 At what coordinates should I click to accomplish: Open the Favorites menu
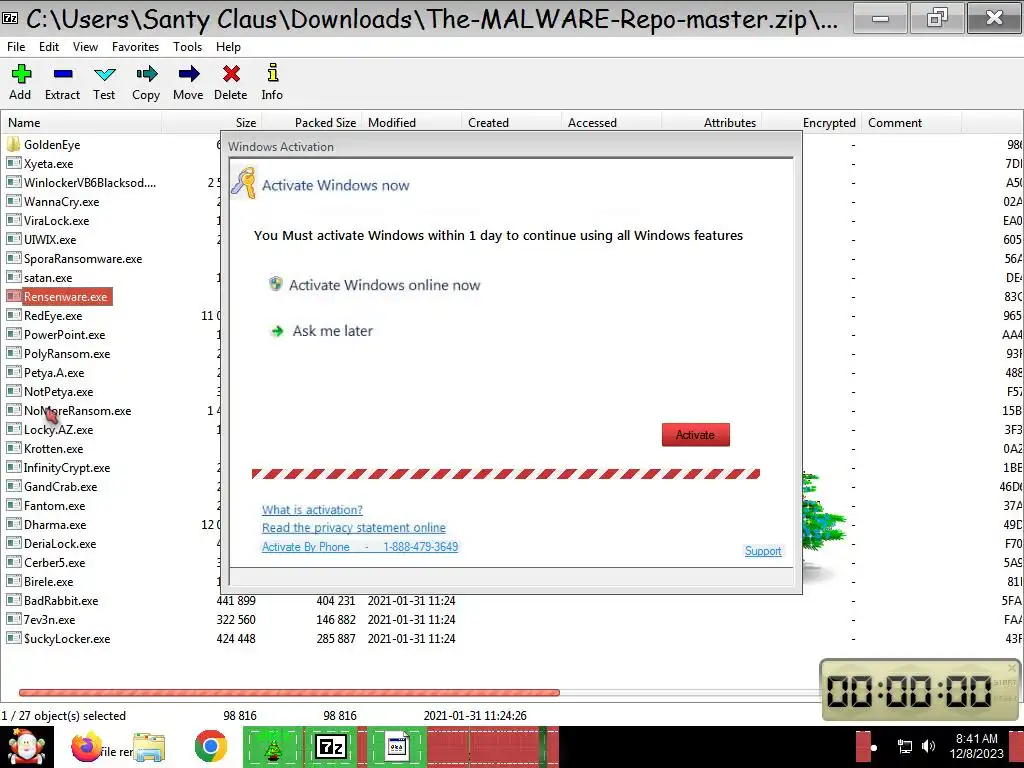pos(135,47)
